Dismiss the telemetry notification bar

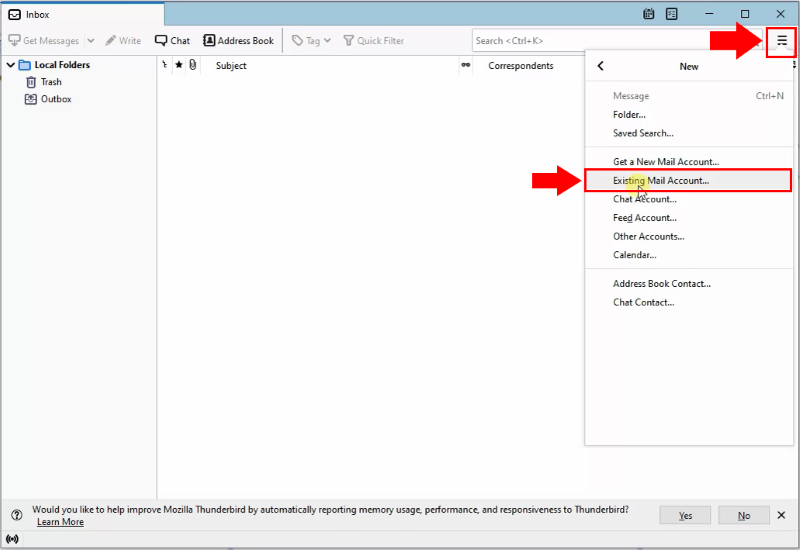781,515
